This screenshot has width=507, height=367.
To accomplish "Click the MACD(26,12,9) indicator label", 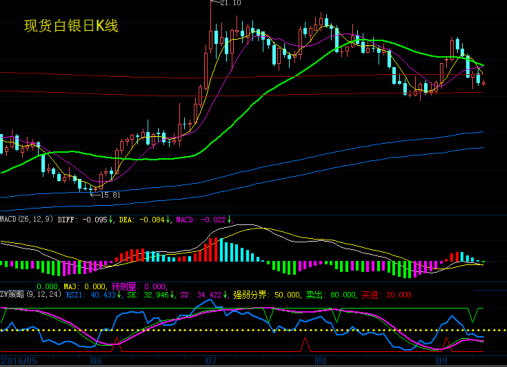I will click(x=27, y=219).
